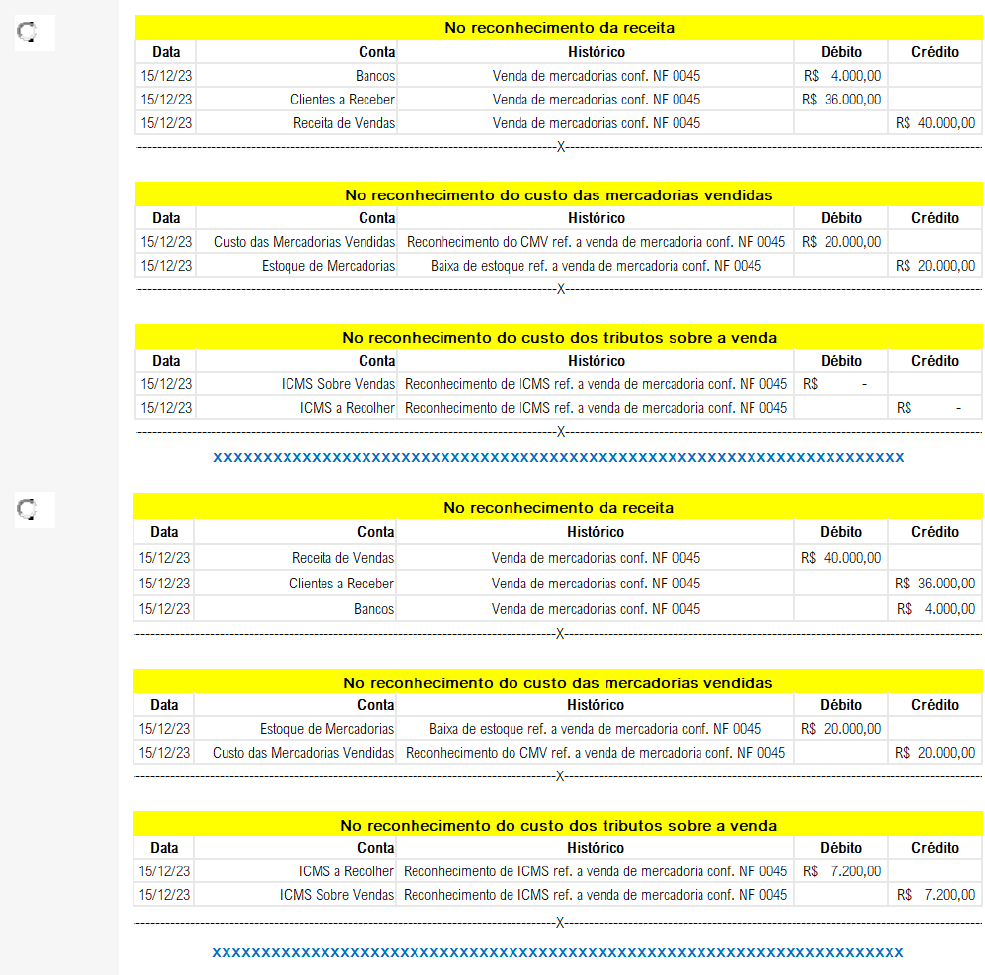Click first option's 'custo das mercadorias vendidas' yellow header

(x=559, y=195)
